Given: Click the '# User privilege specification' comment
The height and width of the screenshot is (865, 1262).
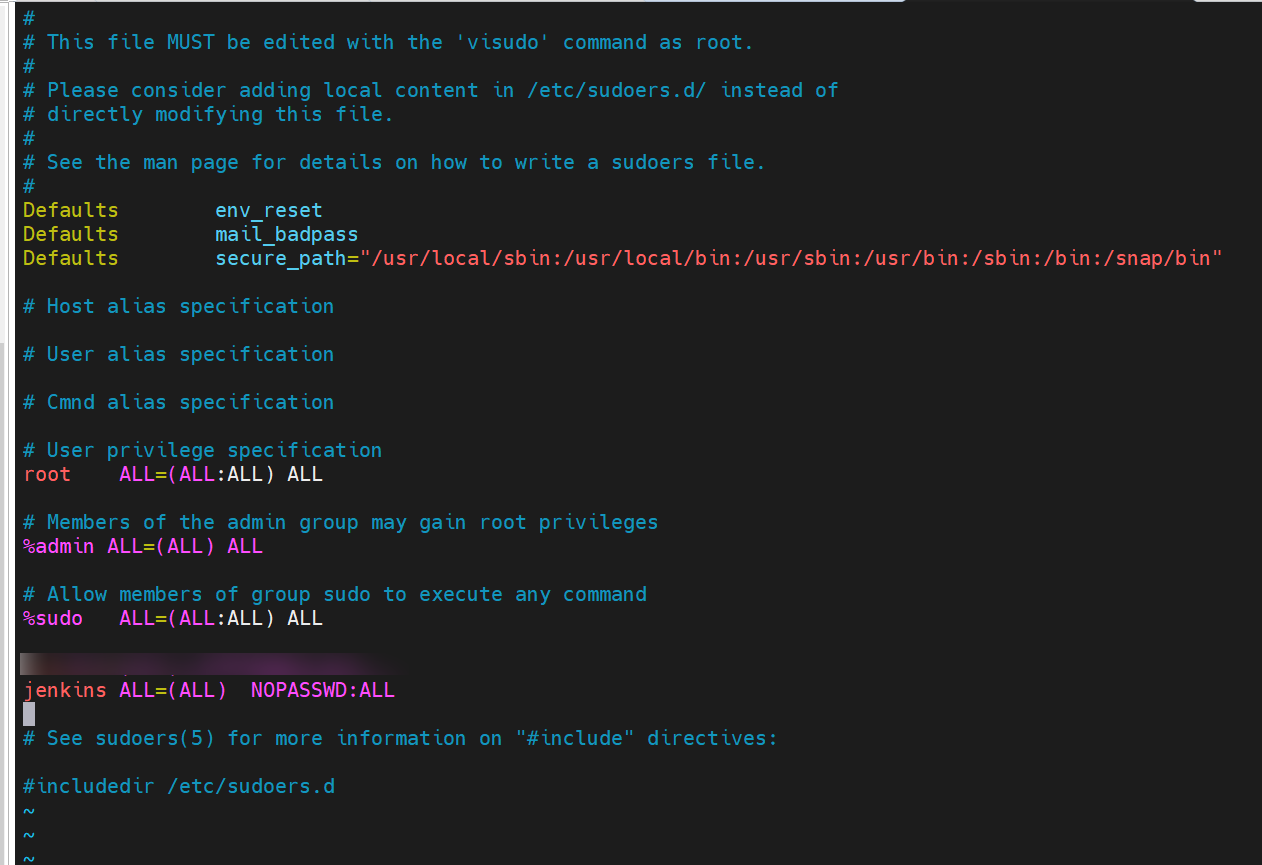Looking at the screenshot, I should tap(202, 450).
